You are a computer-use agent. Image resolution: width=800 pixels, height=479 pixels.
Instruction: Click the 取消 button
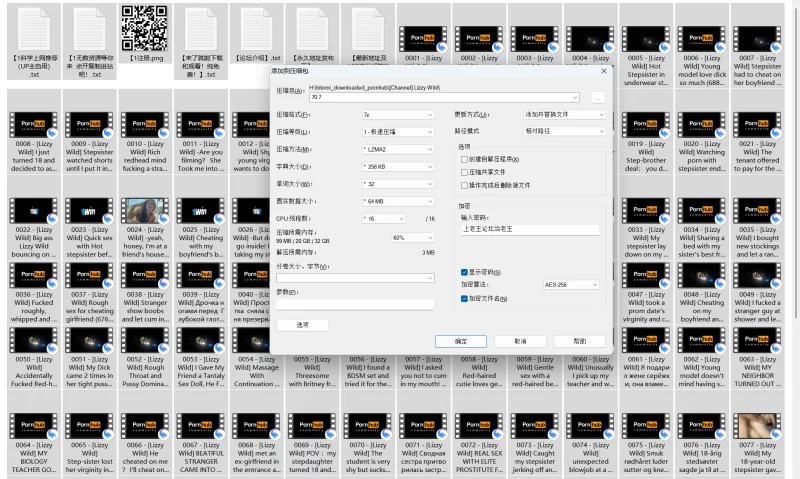[520, 341]
